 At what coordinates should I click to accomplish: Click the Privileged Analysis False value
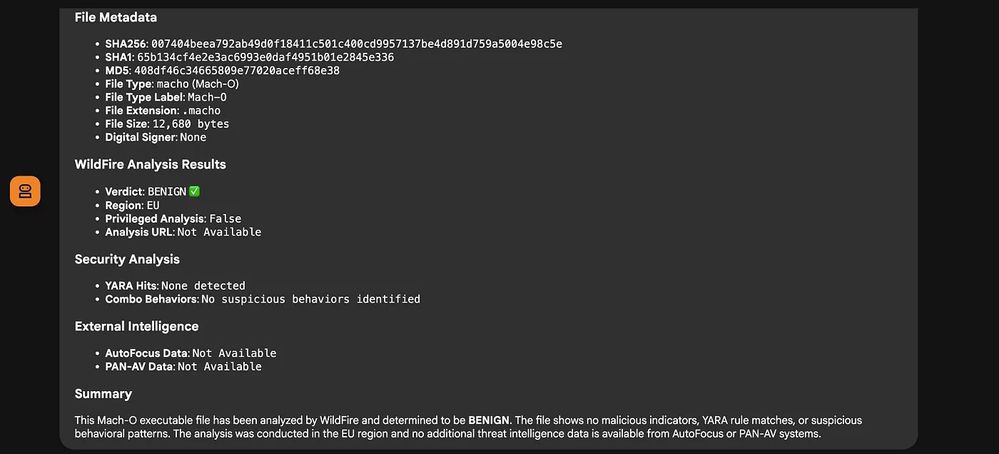(226, 219)
